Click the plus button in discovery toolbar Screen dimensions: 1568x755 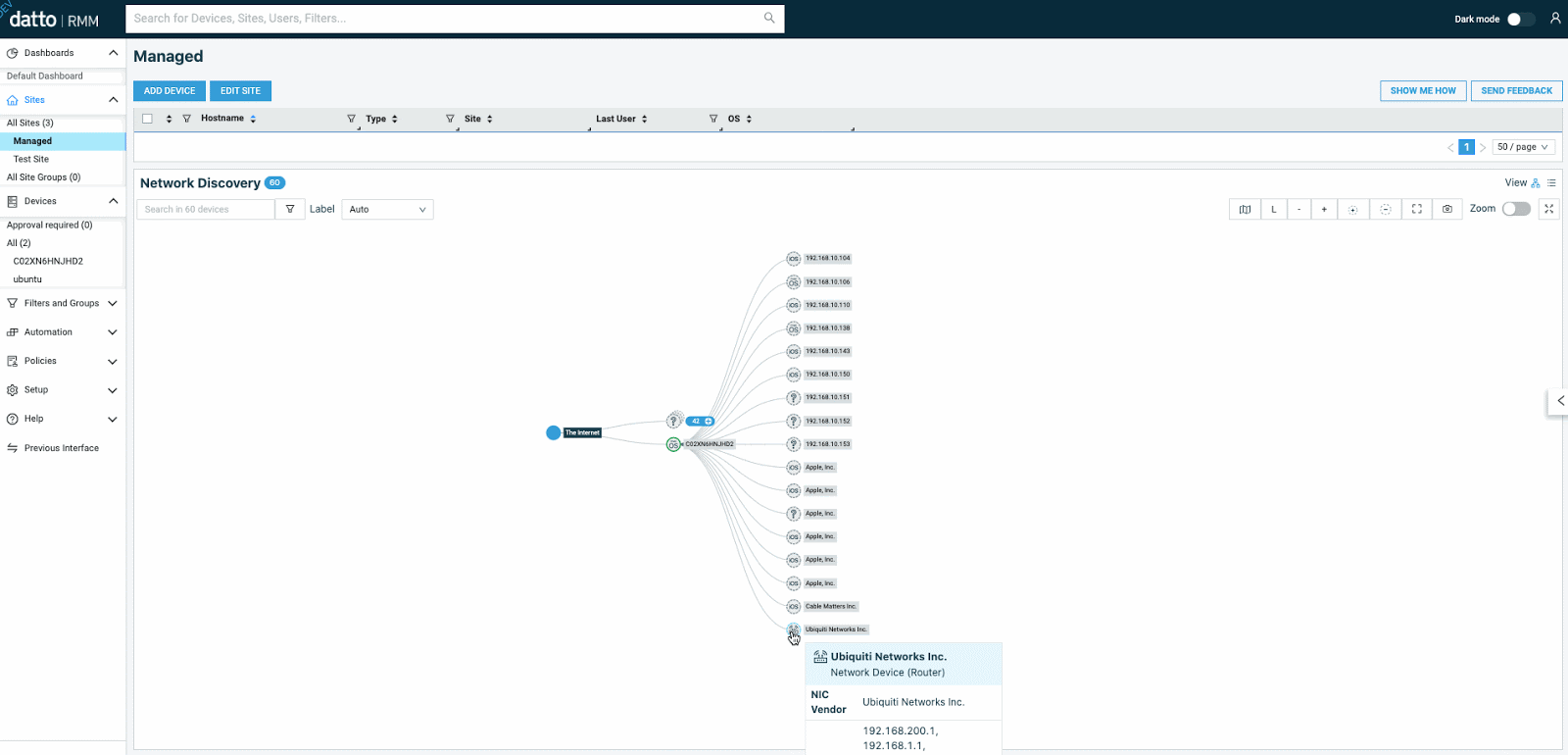click(x=1324, y=209)
